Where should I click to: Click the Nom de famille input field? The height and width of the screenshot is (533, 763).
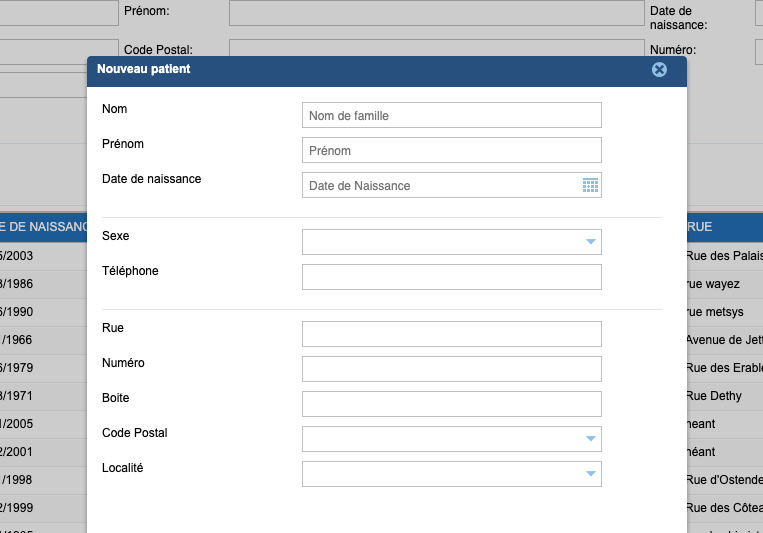pos(452,115)
